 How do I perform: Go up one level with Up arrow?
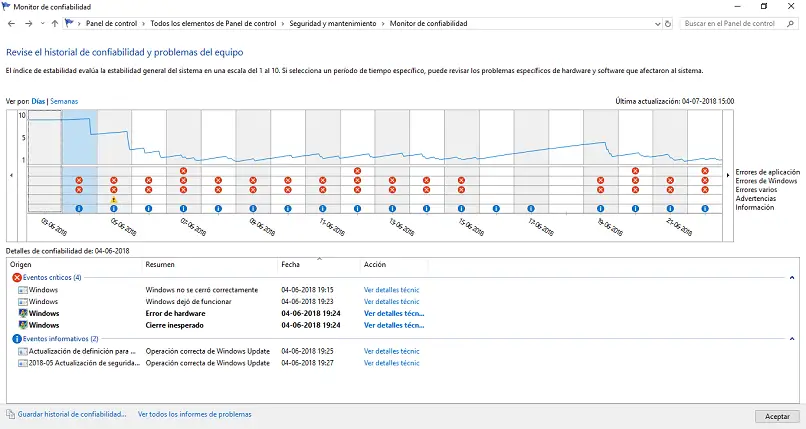(54, 23)
